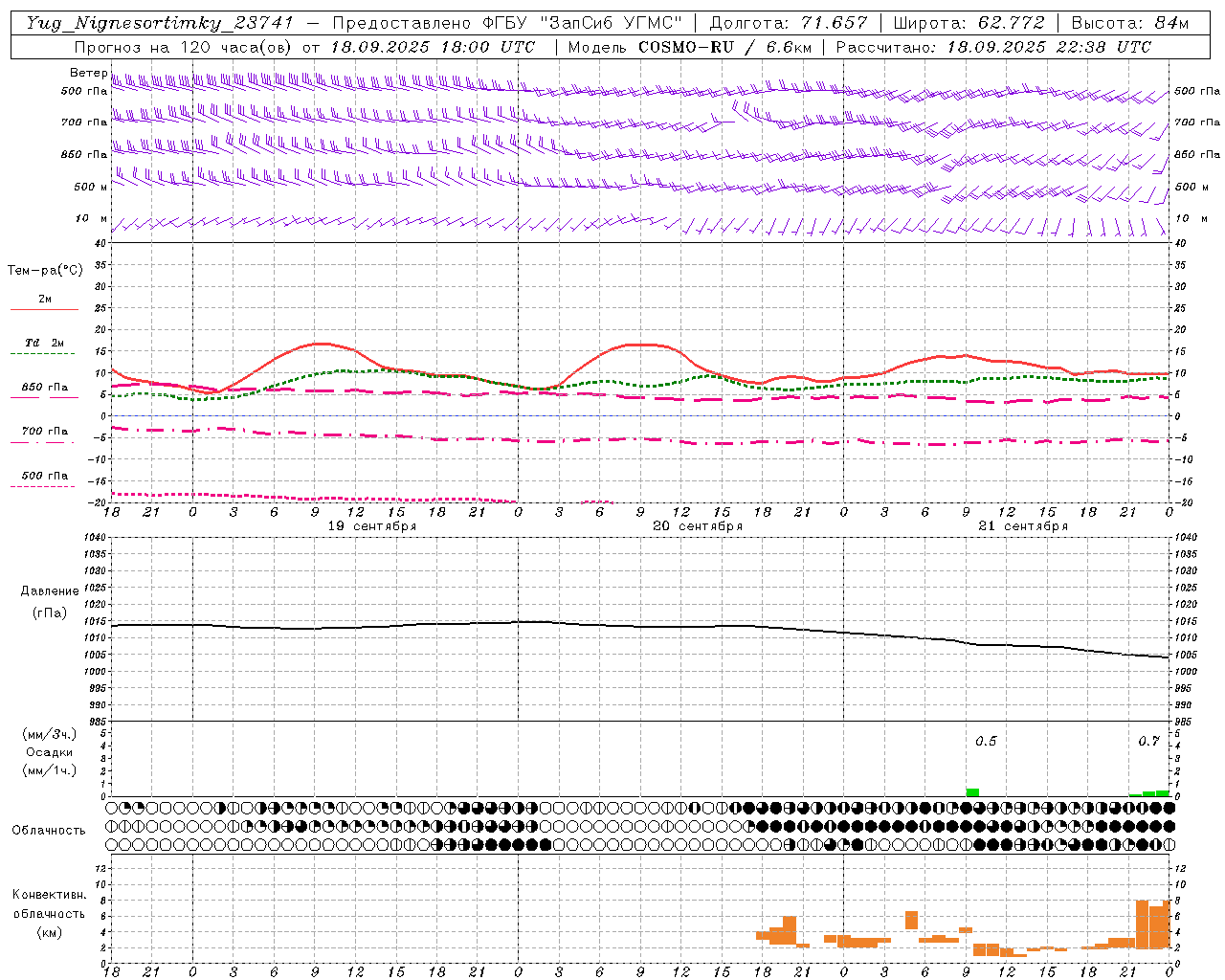
Task: Click the 0.7 precipitation amount value
Action: [x=1148, y=741]
